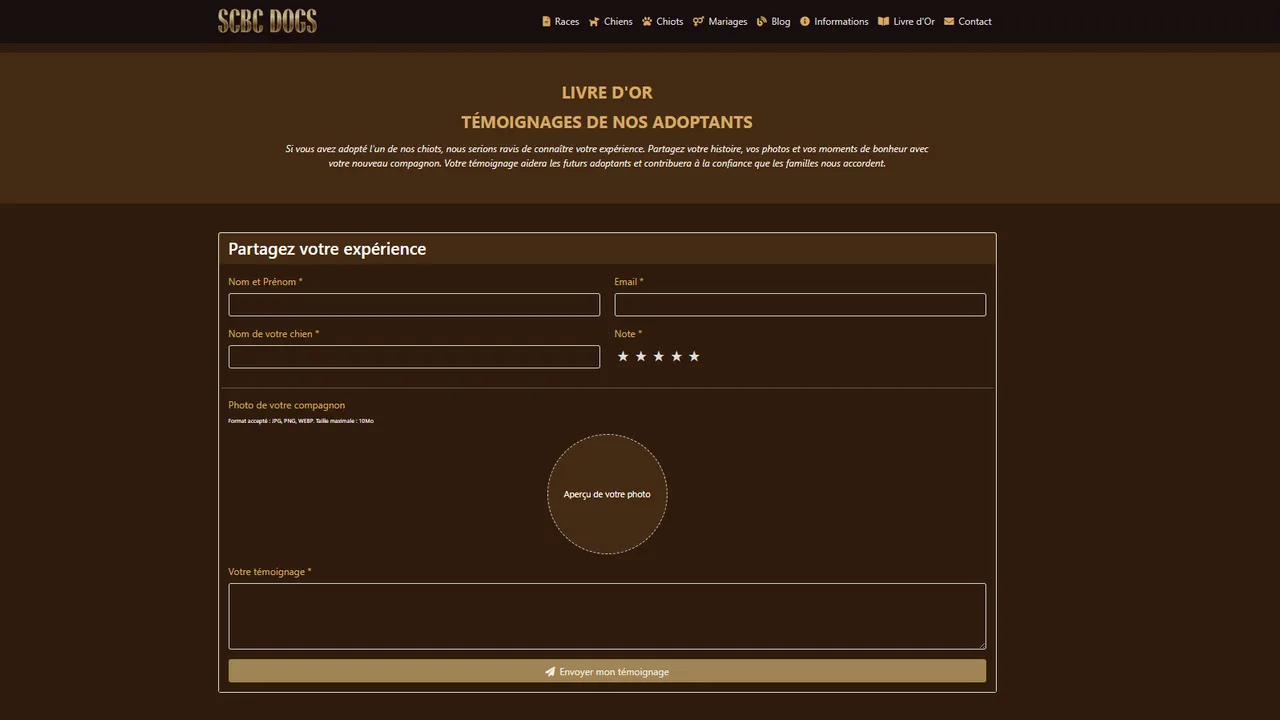Click the info circle icon beside Informations
1280x720 pixels.
(x=805, y=21)
